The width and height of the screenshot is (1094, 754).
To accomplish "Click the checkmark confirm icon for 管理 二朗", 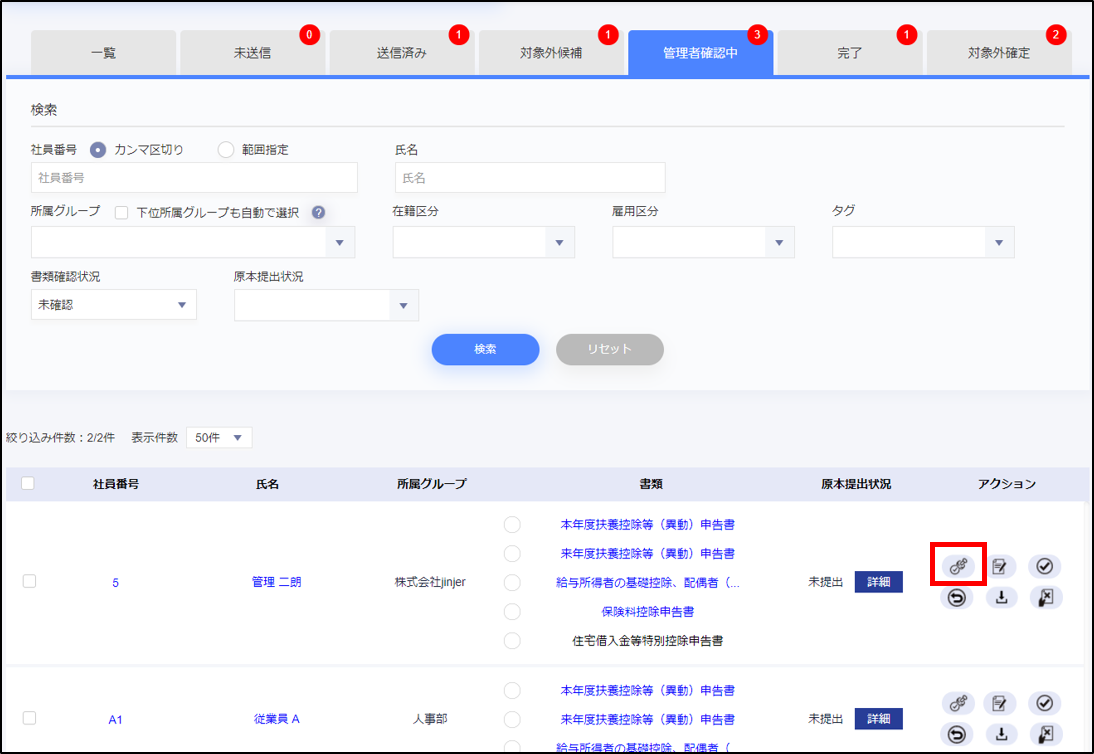I will pos(1044,566).
